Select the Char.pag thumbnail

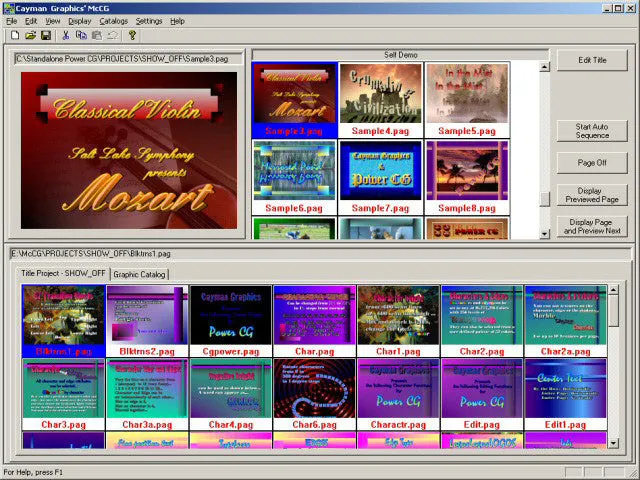coord(315,321)
